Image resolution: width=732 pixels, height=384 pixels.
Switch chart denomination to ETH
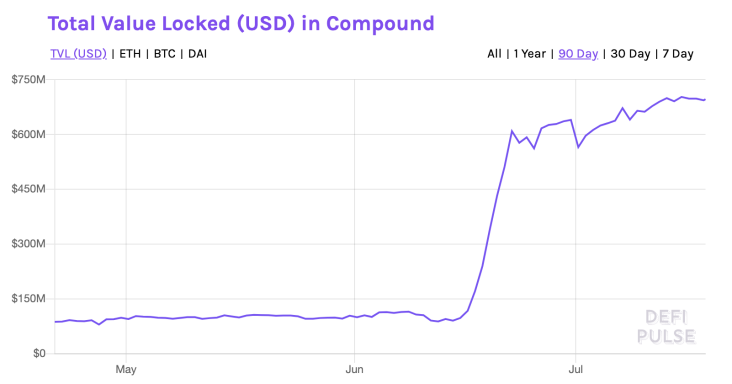click(130, 54)
